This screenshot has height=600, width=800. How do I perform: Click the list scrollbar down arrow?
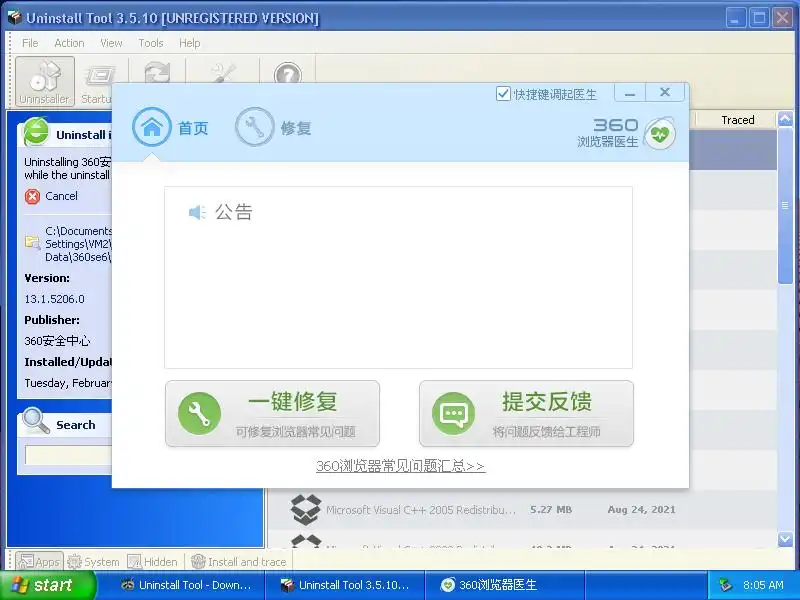(x=785, y=539)
